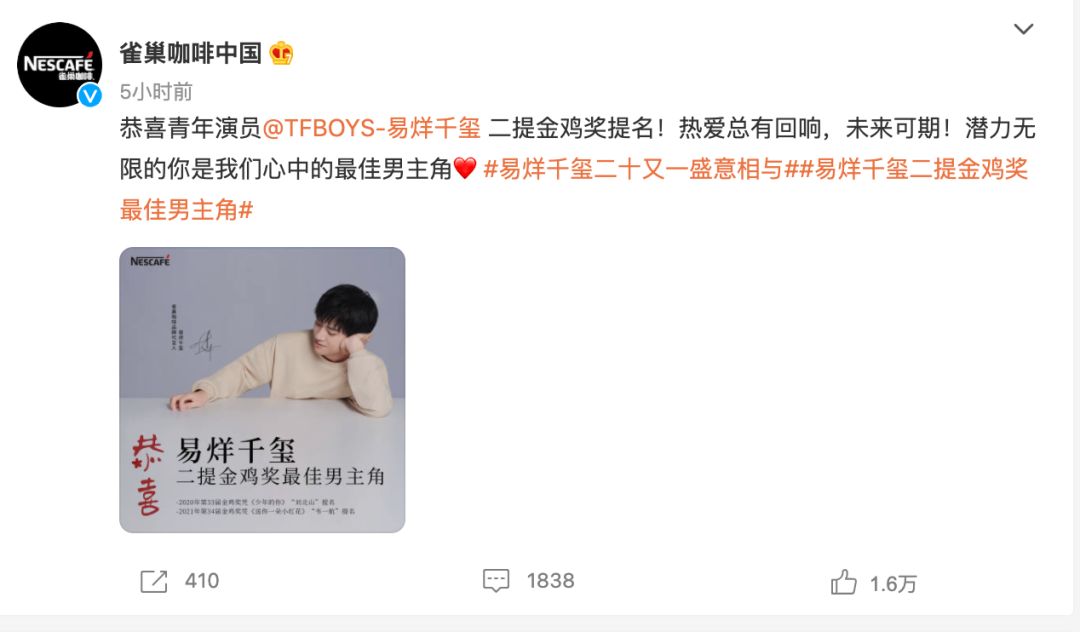Click the repost count 410
Screen dimensions: 1080x632
click(202, 581)
